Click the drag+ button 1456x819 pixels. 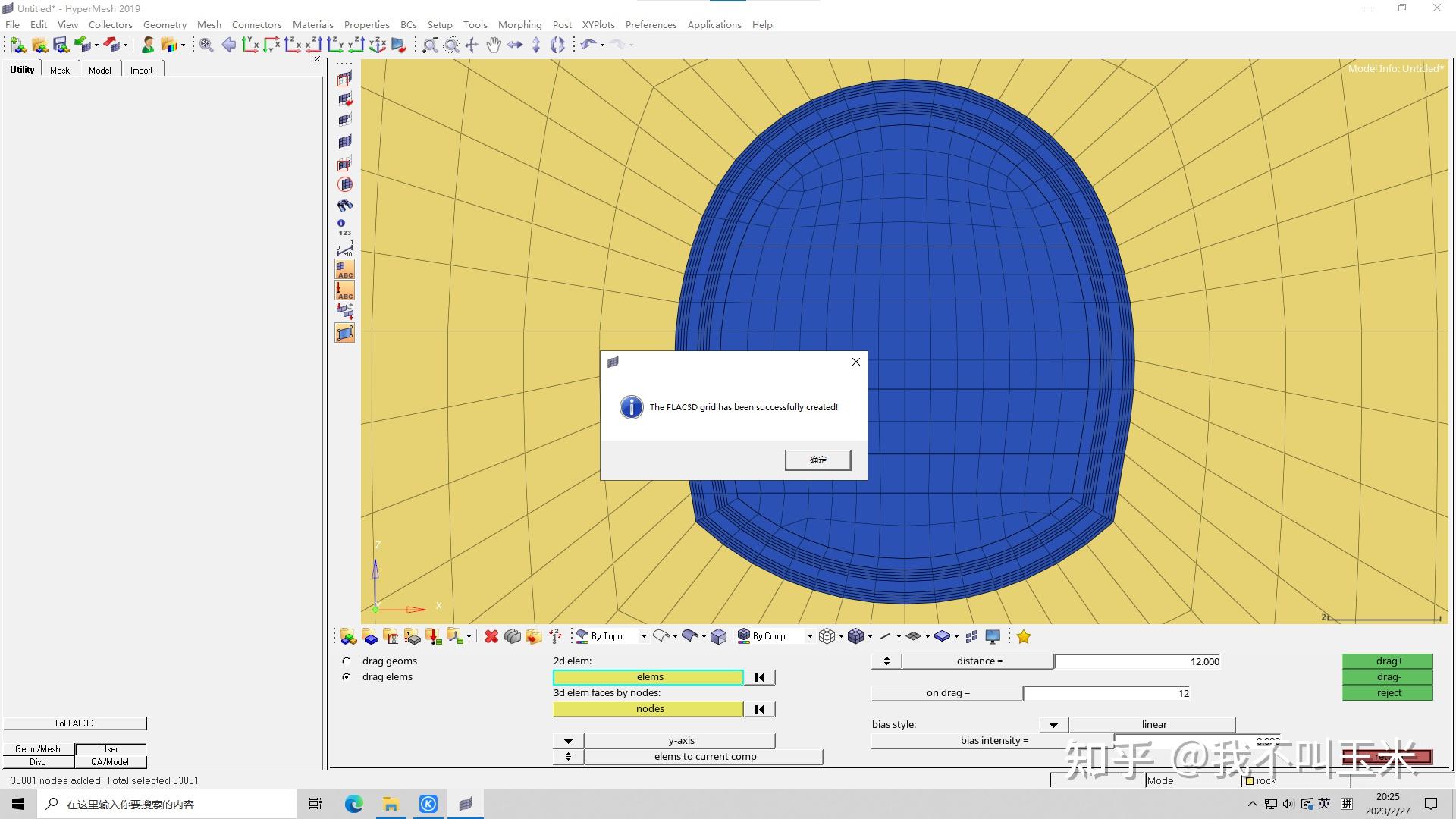pos(1388,661)
